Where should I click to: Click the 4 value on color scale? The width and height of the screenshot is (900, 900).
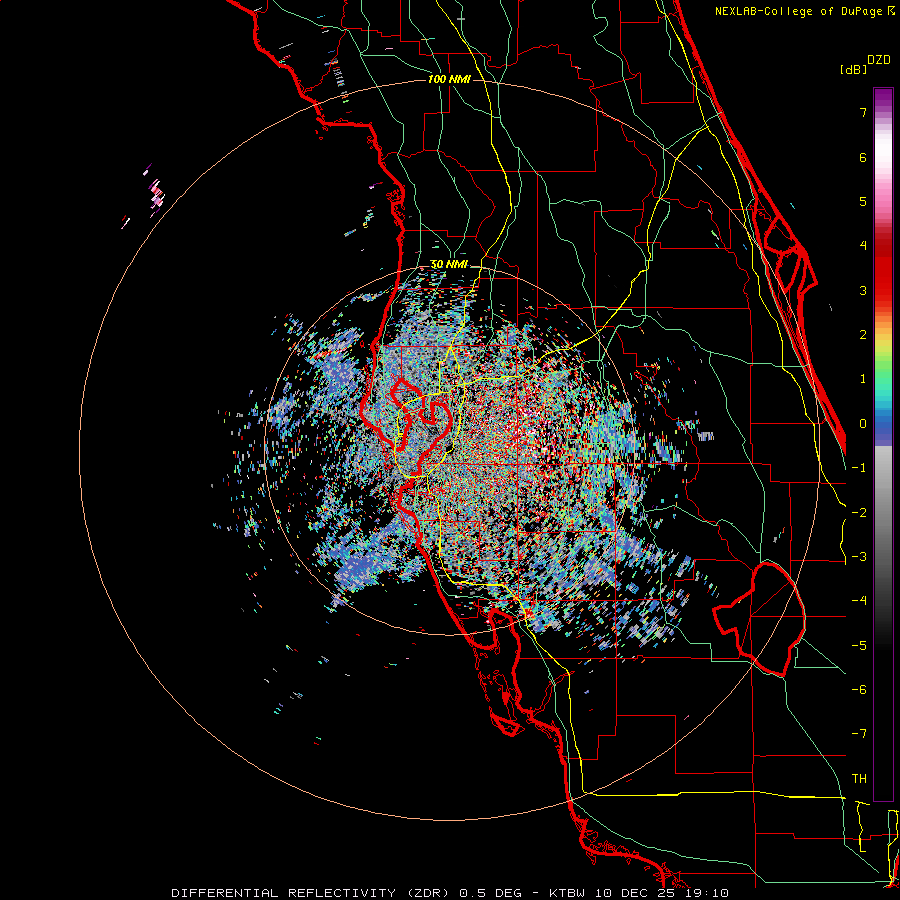pyautogui.click(x=863, y=246)
